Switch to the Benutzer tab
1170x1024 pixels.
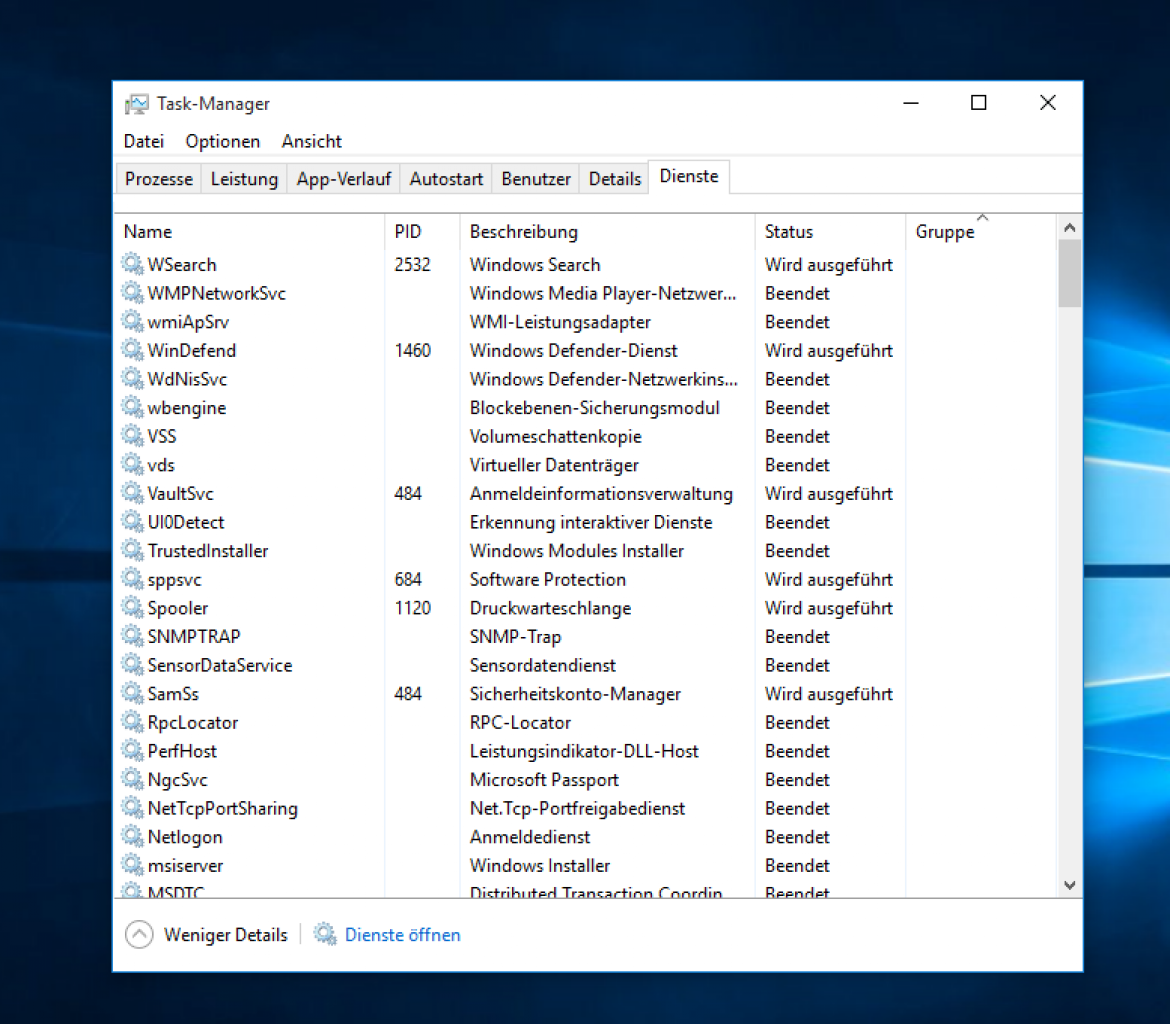coord(536,179)
